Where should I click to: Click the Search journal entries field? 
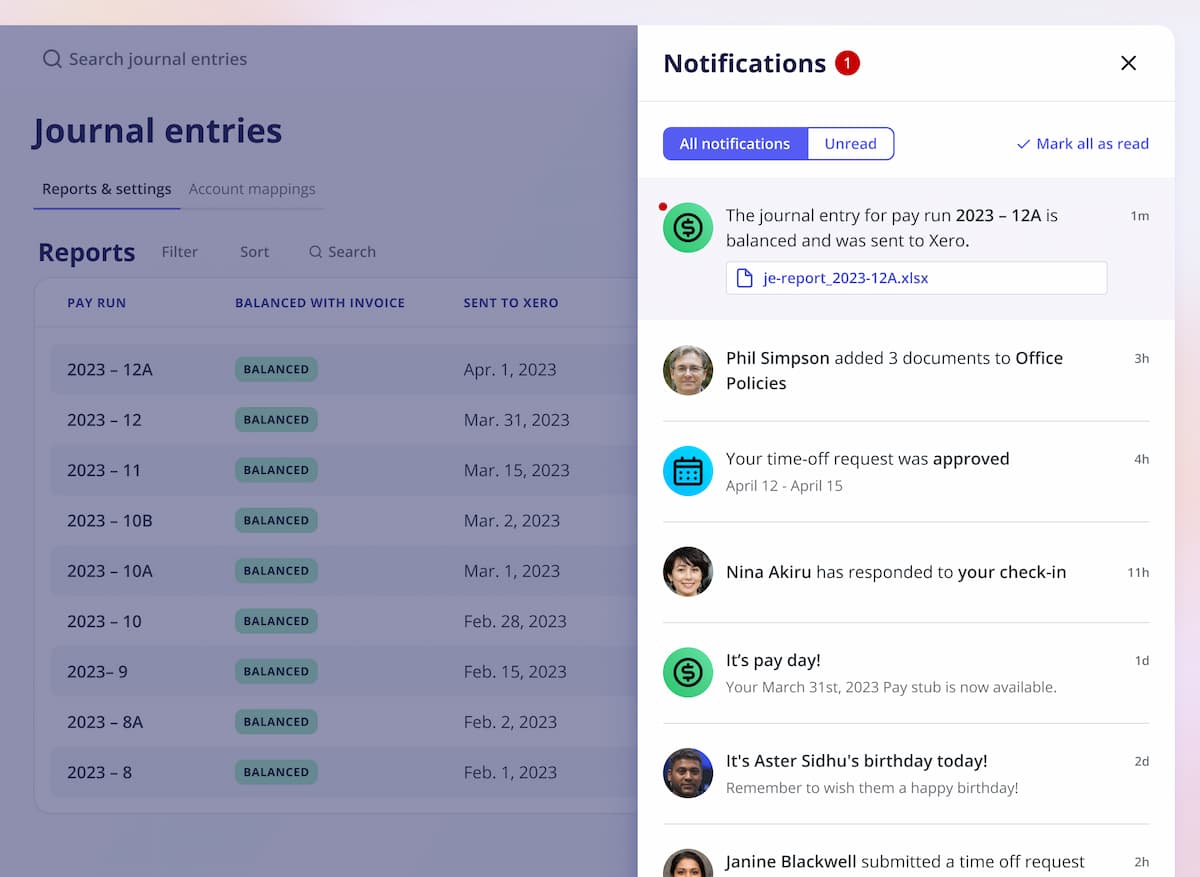tap(158, 59)
